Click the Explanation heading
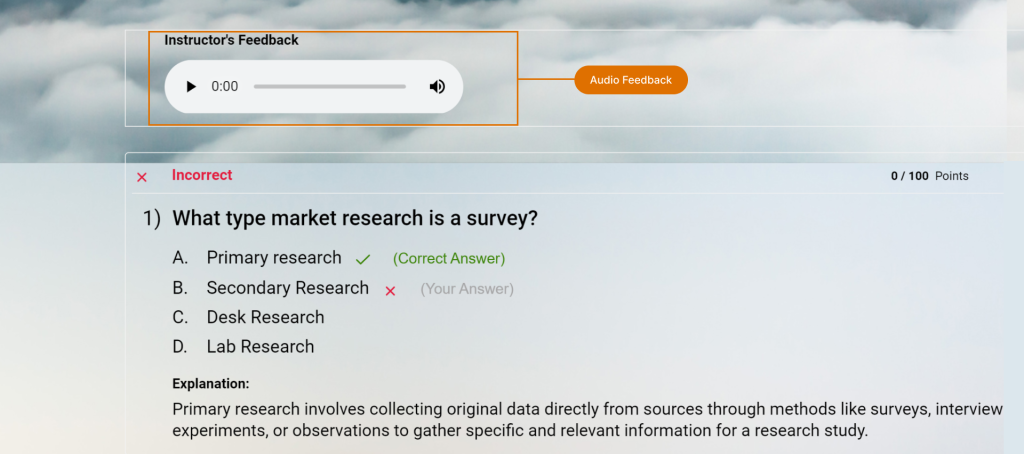The height and width of the screenshot is (454, 1024). [x=210, y=383]
